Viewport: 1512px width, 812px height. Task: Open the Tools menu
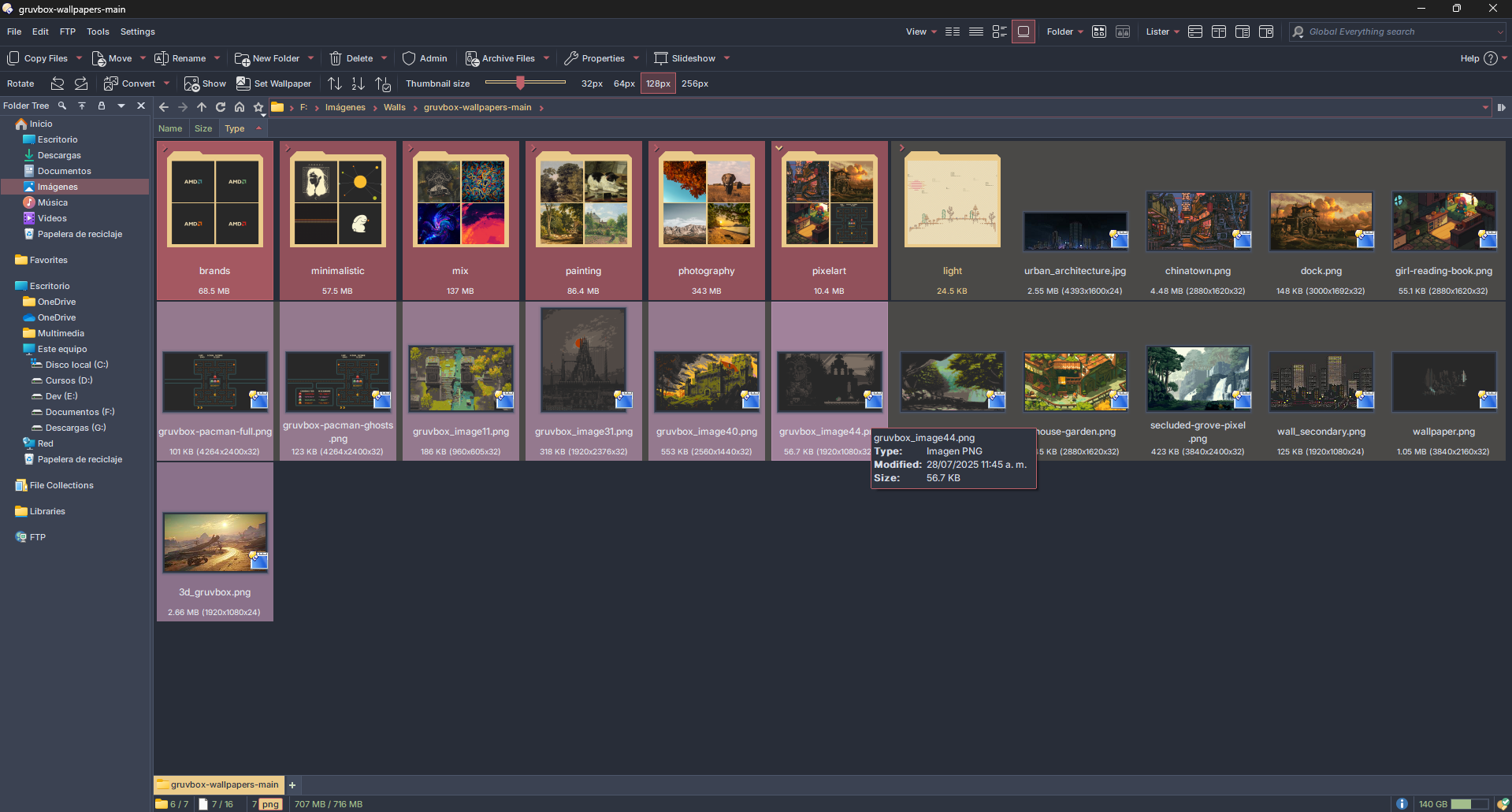click(x=98, y=32)
